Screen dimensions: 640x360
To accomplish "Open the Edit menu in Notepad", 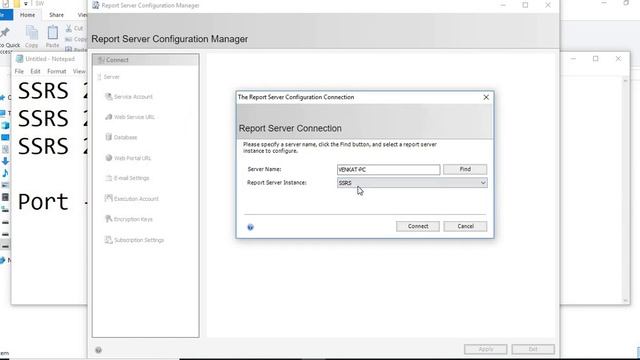I will pyautogui.click(x=36, y=71).
